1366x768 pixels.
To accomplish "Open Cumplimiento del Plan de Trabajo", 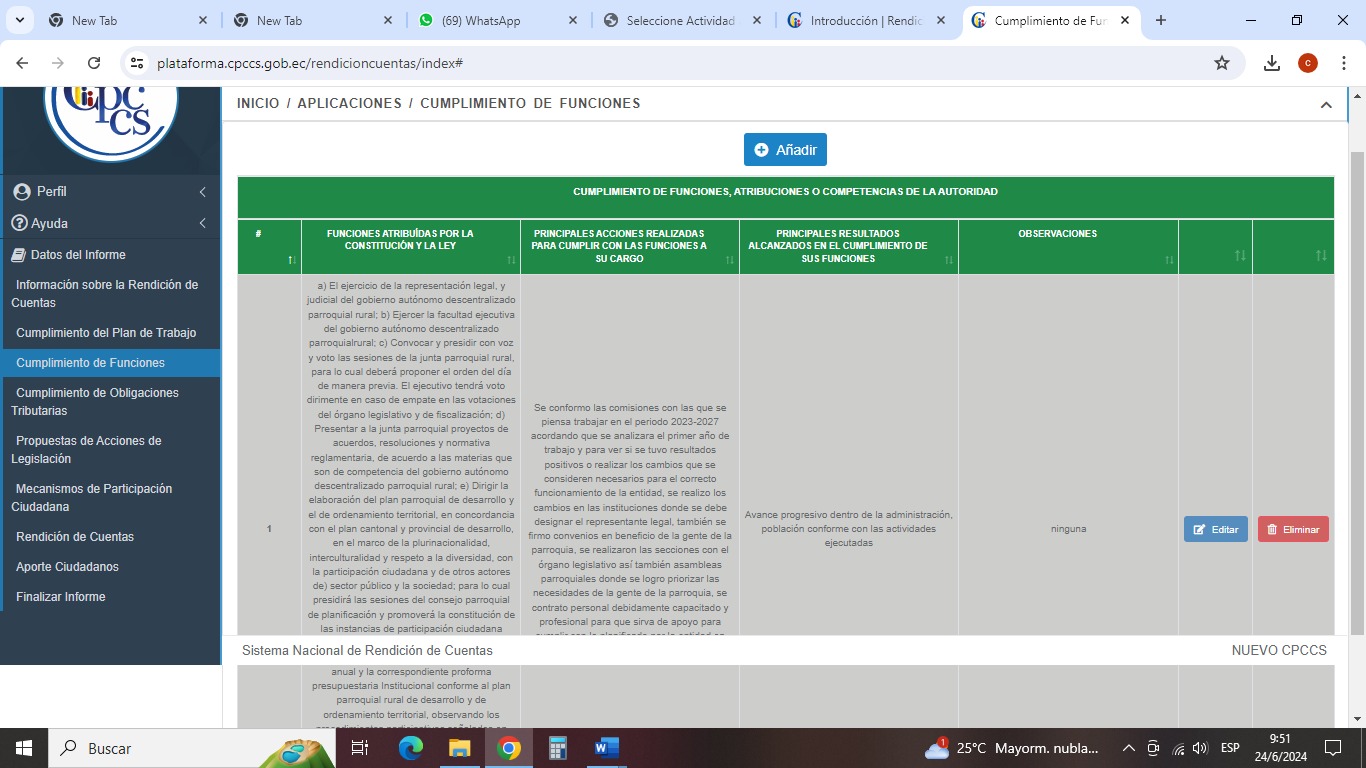I will click(106, 333).
